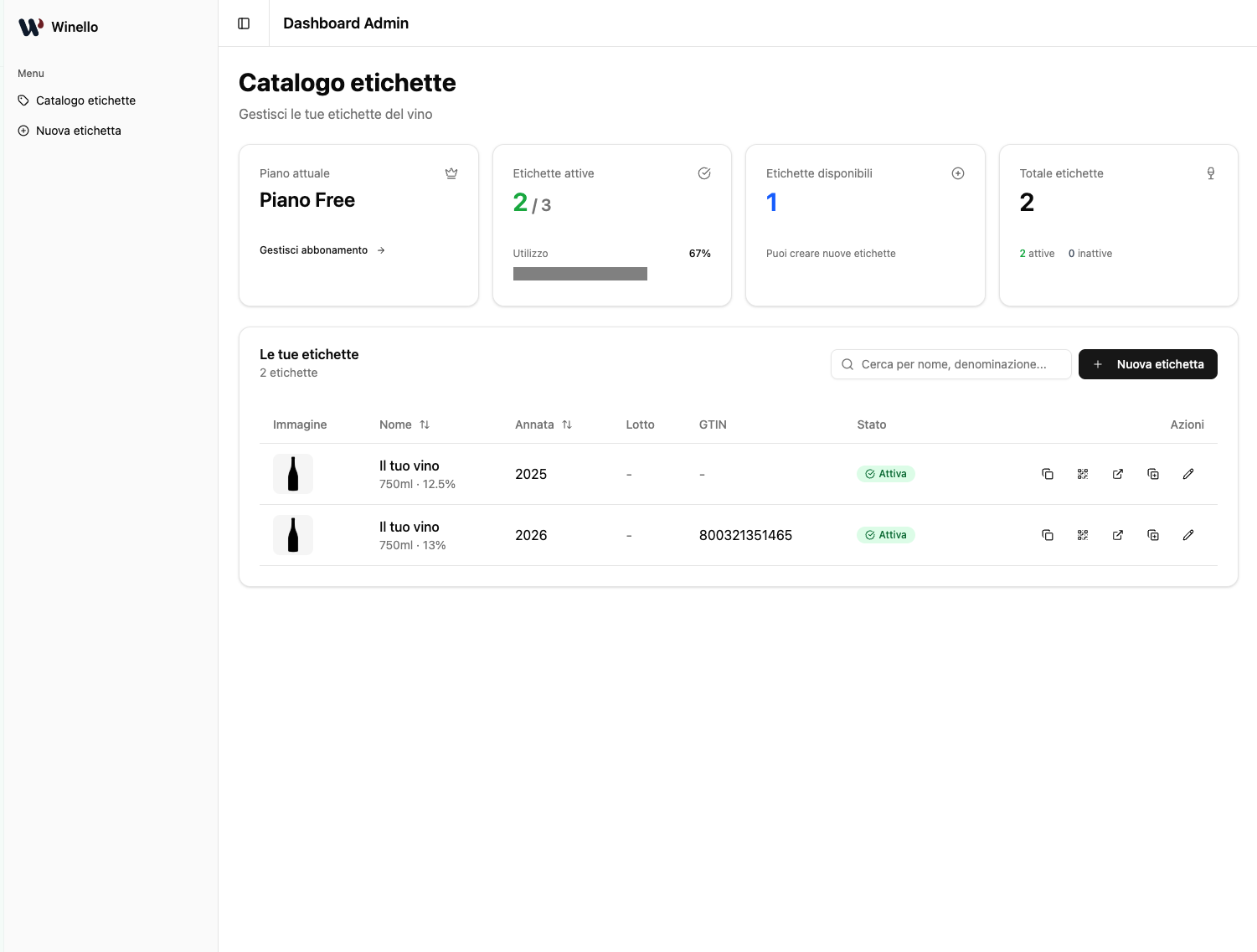Follow the Gestisci abbonamento link
This screenshot has width=1257, height=952.
click(x=313, y=250)
